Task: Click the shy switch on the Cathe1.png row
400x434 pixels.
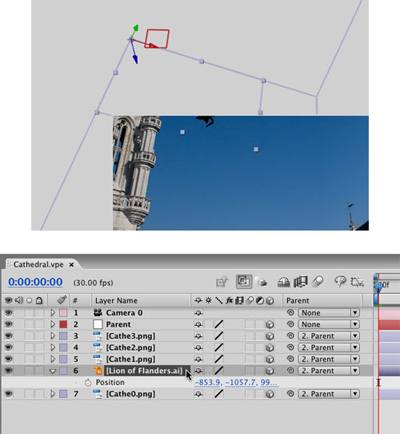Action: [198, 359]
